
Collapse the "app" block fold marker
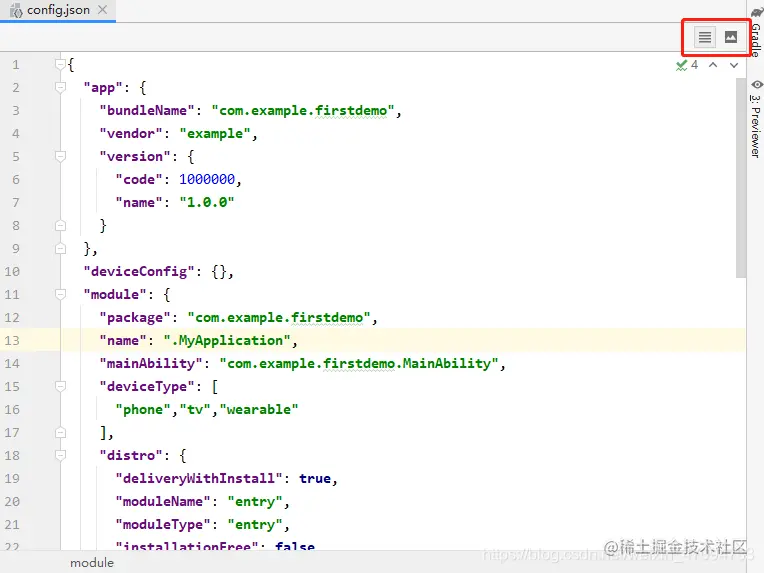(60, 87)
